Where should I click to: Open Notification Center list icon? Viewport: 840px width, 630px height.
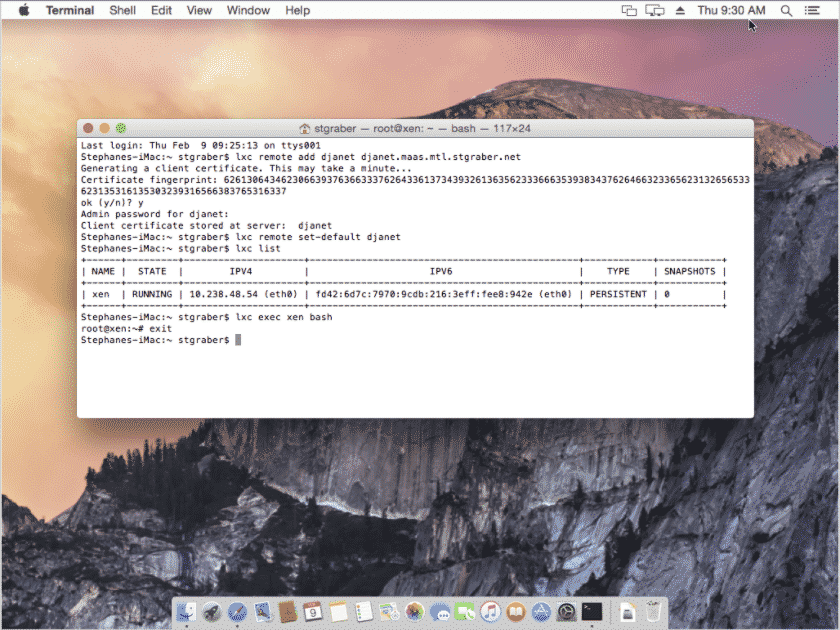pos(812,10)
